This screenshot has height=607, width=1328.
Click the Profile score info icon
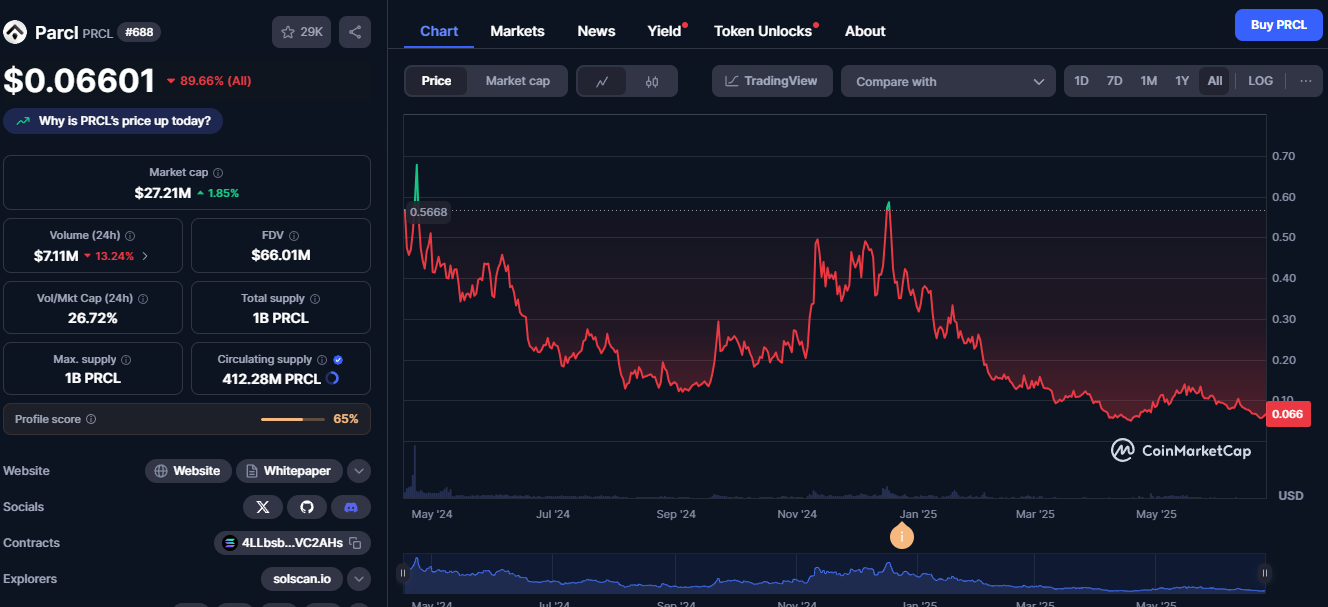point(91,420)
